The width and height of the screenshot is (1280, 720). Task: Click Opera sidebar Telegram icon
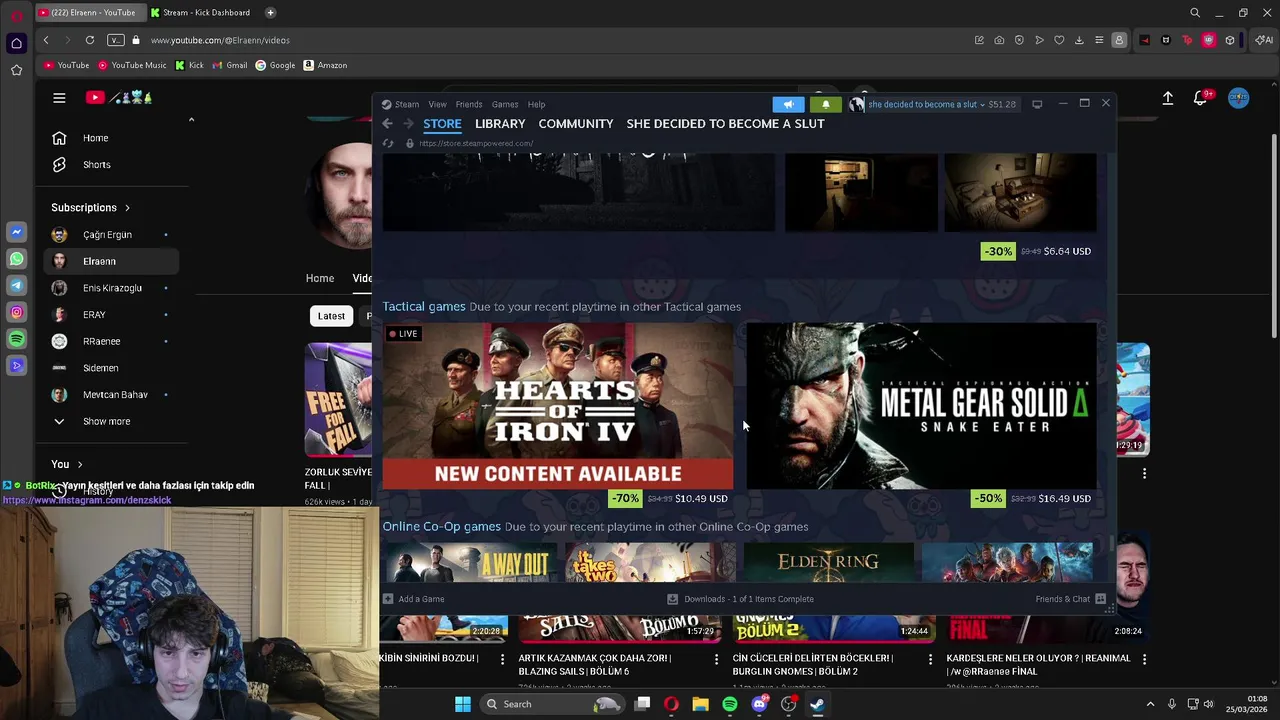pyautogui.click(x=16, y=286)
